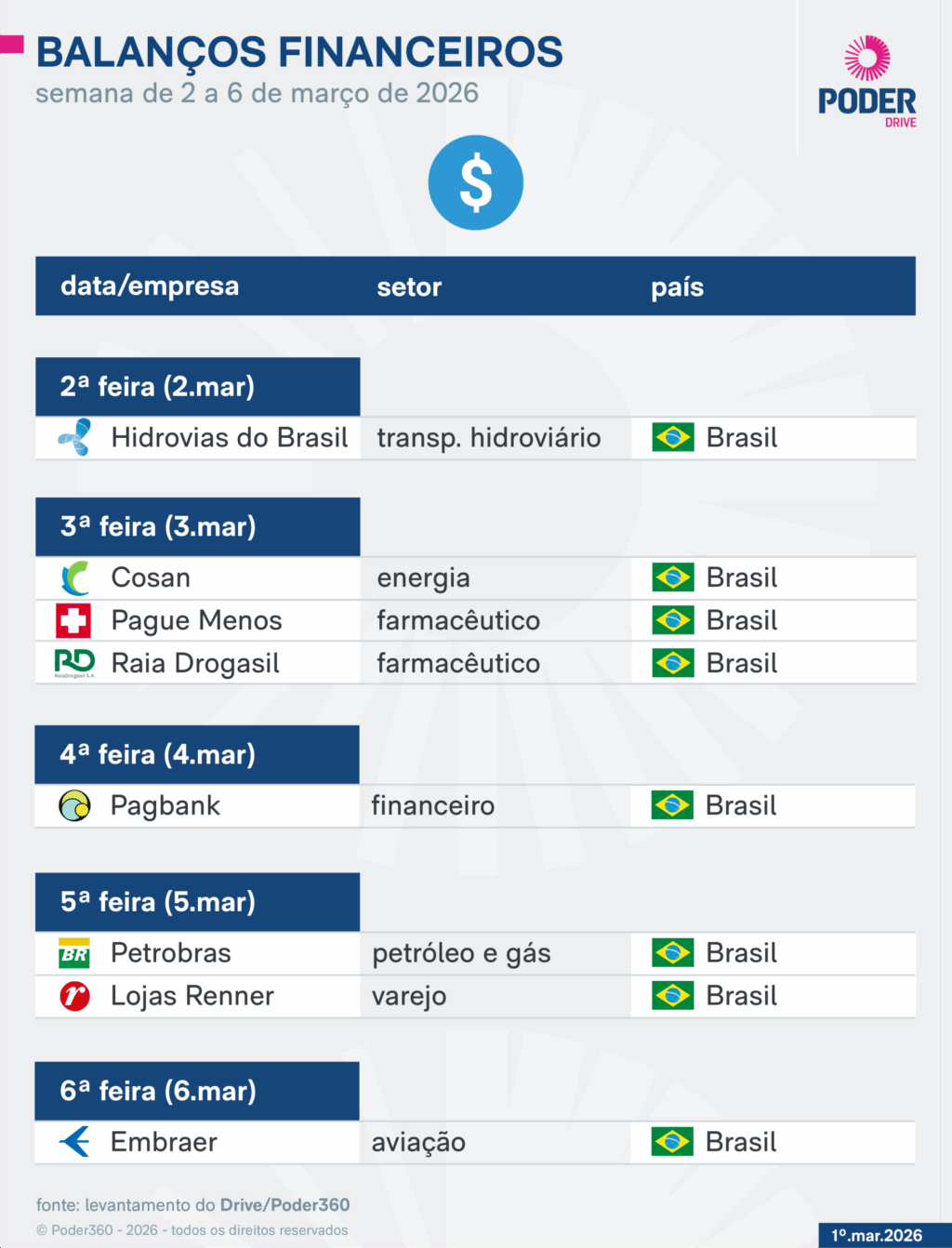Click the blue dollar sign icon

475,182
